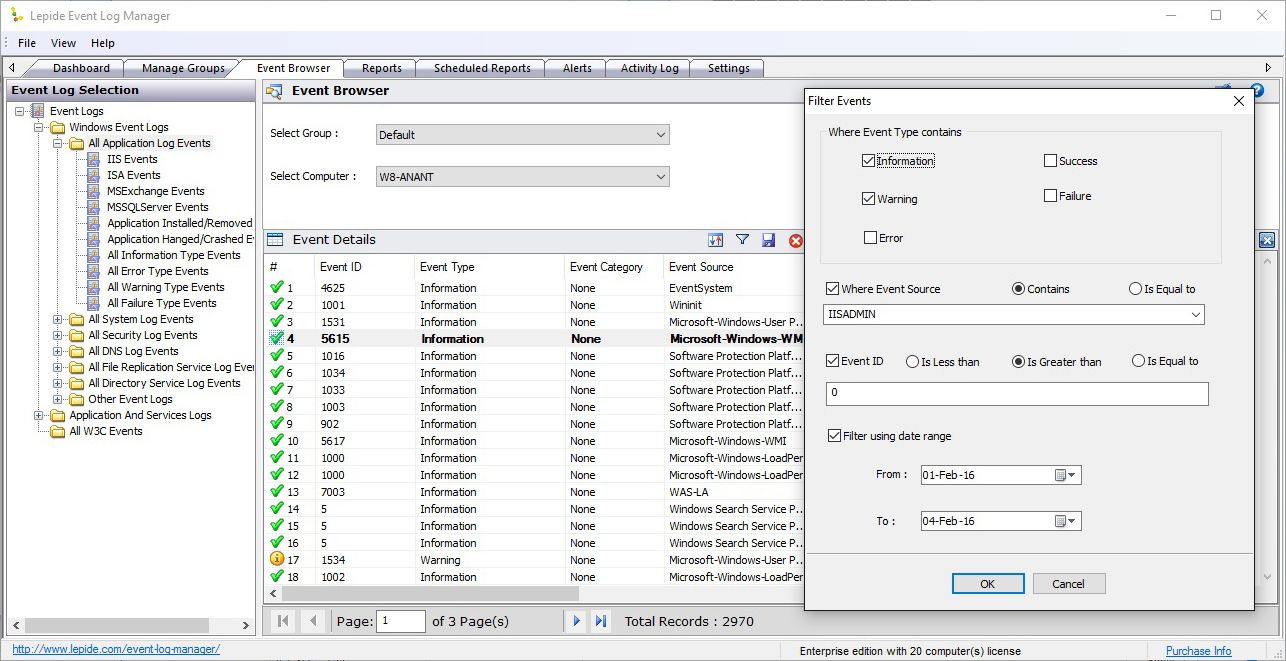Image resolution: width=1286 pixels, height=661 pixels.
Task: Open the Select Computer dropdown
Action: point(660,177)
